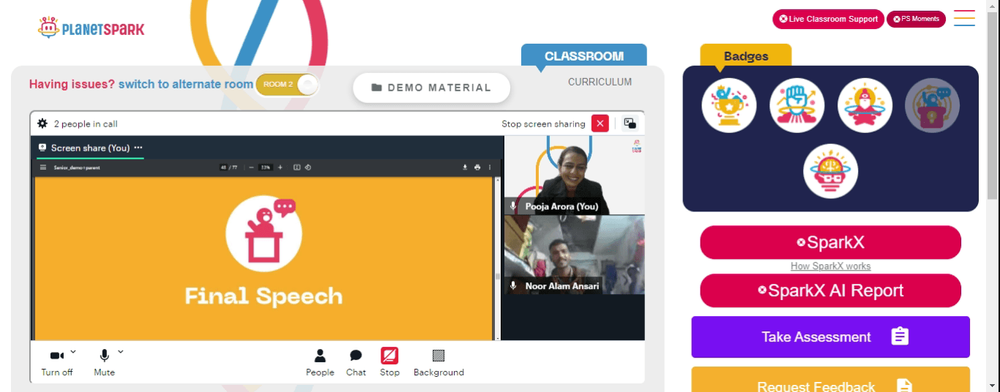
Task: Launch SparkX
Action: [x=830, y=242]
